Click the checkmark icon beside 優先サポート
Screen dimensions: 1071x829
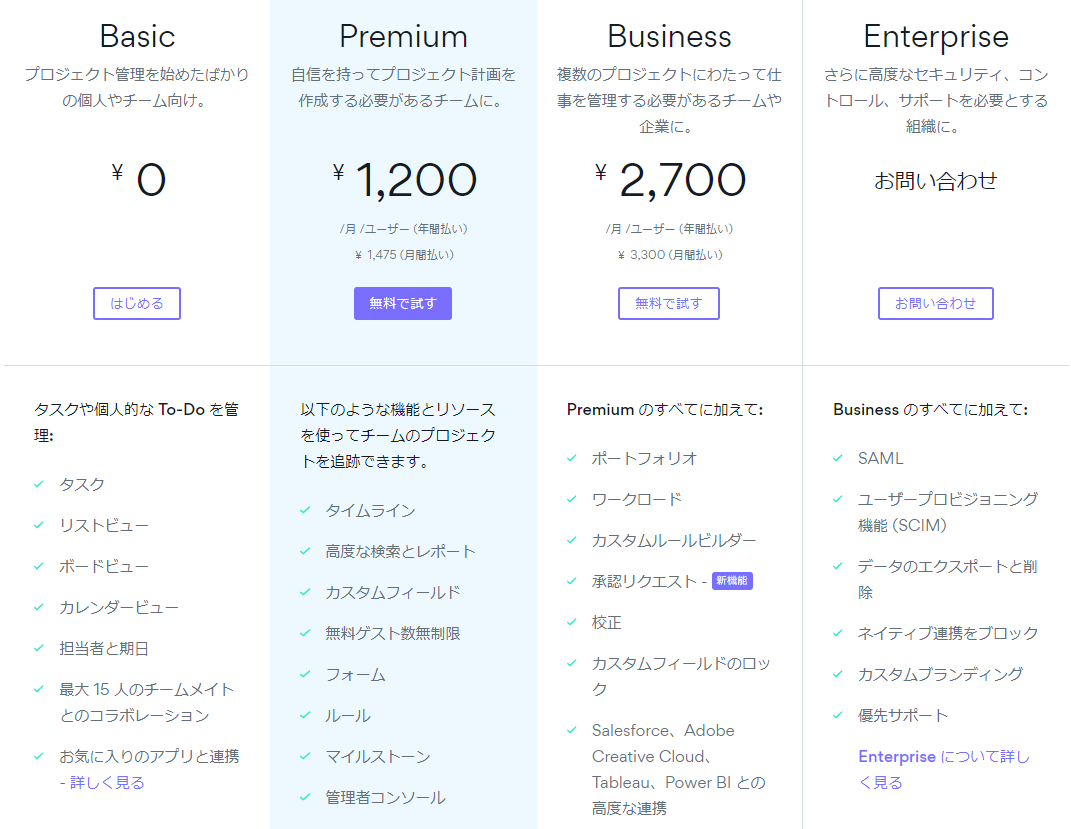click(838, 715)
